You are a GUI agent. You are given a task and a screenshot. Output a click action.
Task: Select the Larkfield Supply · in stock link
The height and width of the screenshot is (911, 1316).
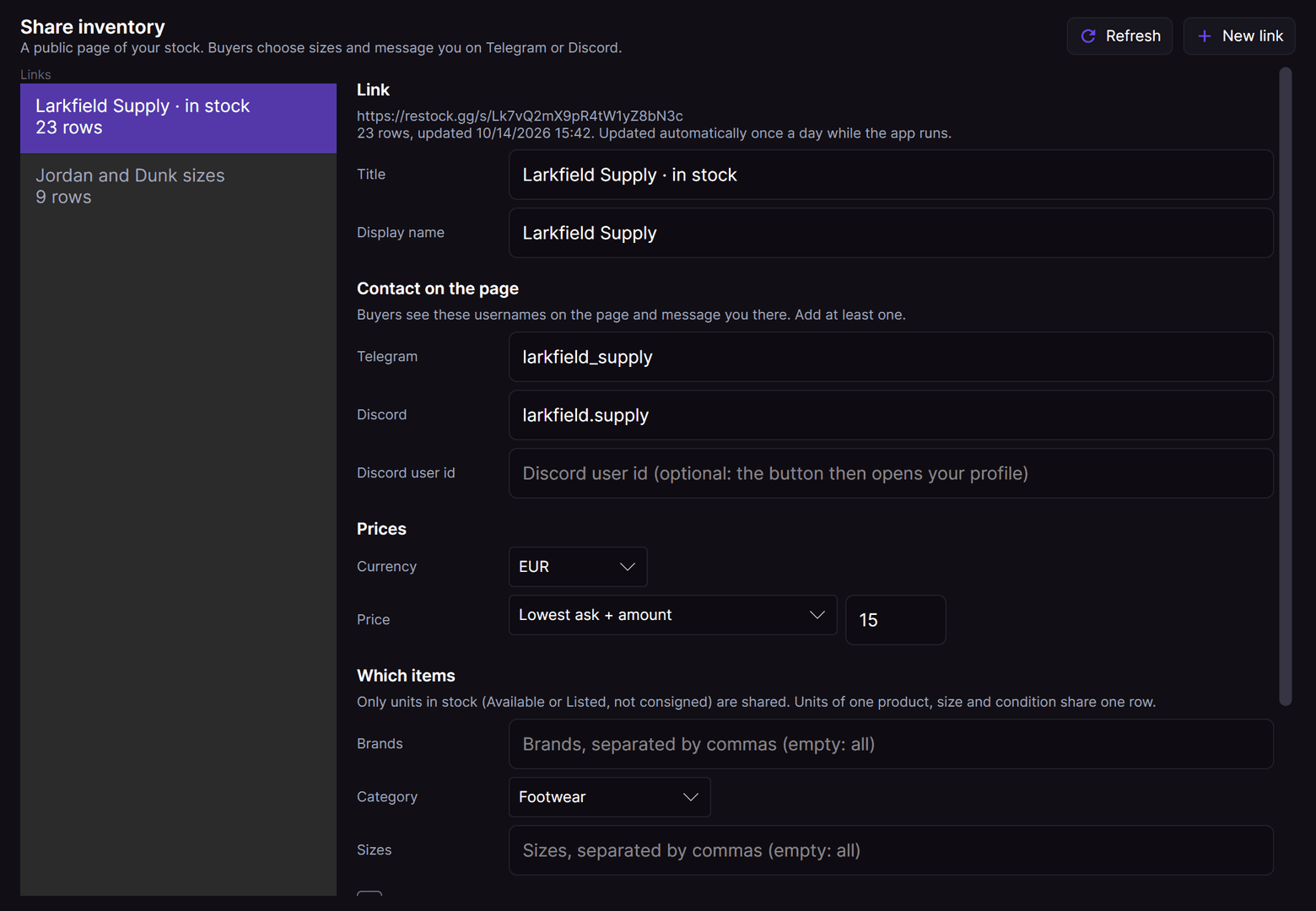coord(178,118)
